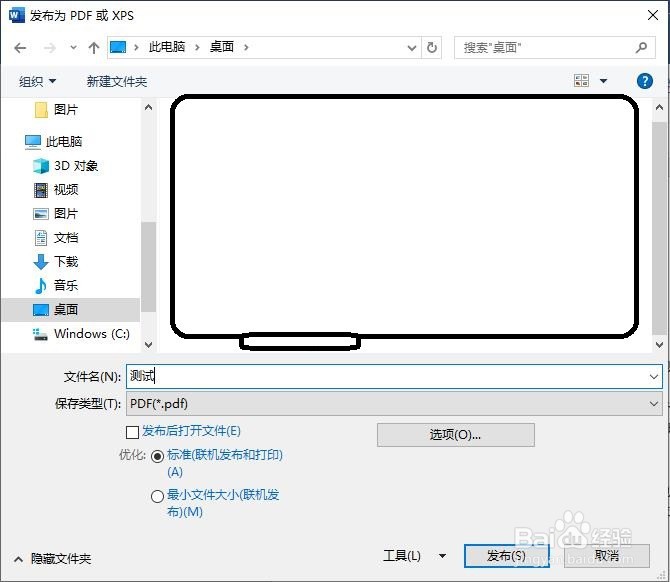
Task: Click file list scroll down arrow
Action: click(x=659, y=344)
